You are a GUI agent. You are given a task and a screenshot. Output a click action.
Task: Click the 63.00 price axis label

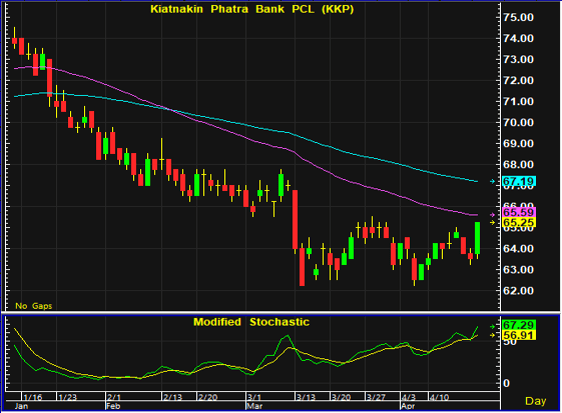click(x=518, y=270)
